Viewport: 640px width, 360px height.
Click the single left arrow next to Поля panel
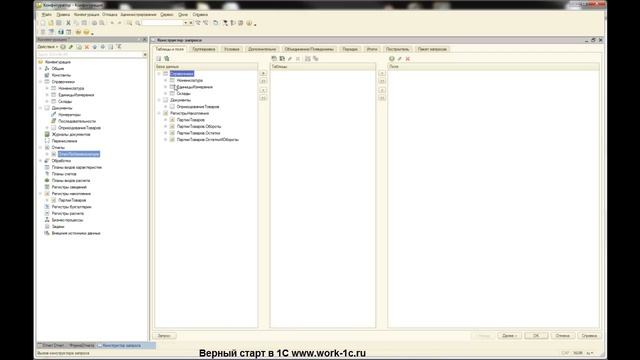point(382,90)
